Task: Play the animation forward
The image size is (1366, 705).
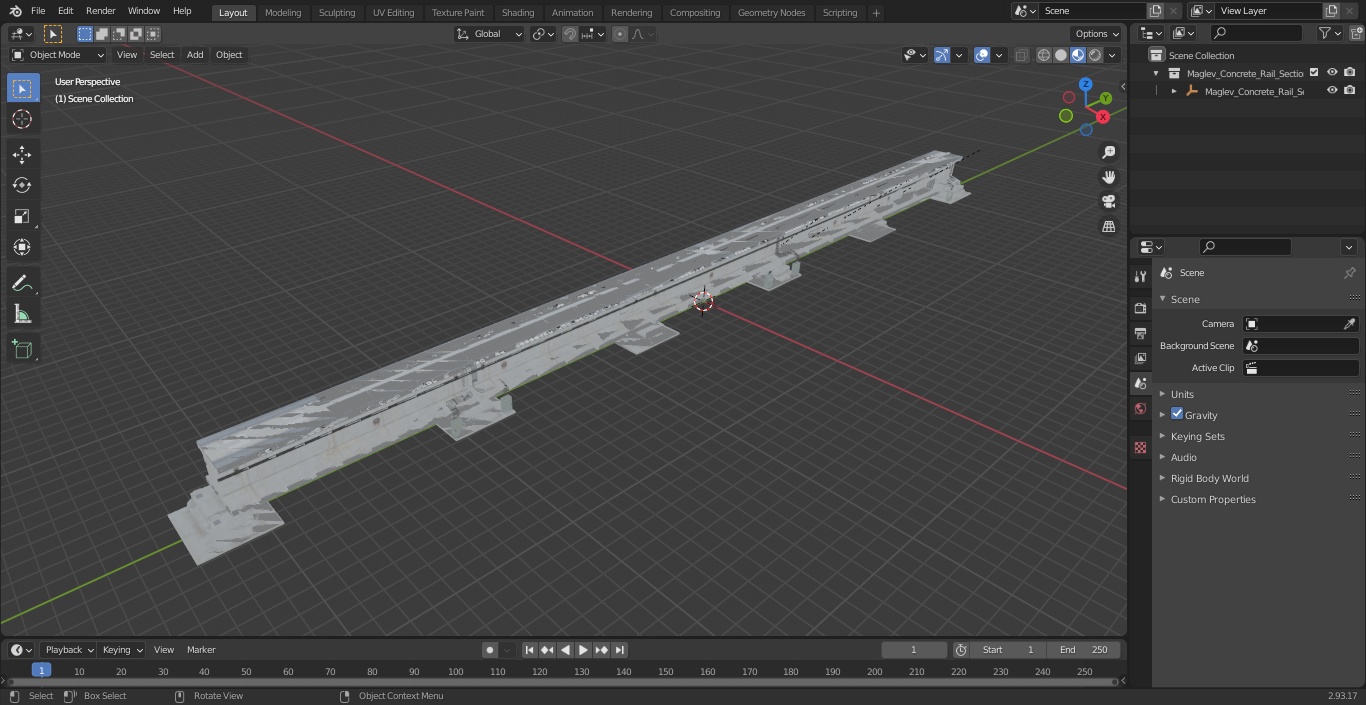Action: pyautogui.click(x=584, y=650)
